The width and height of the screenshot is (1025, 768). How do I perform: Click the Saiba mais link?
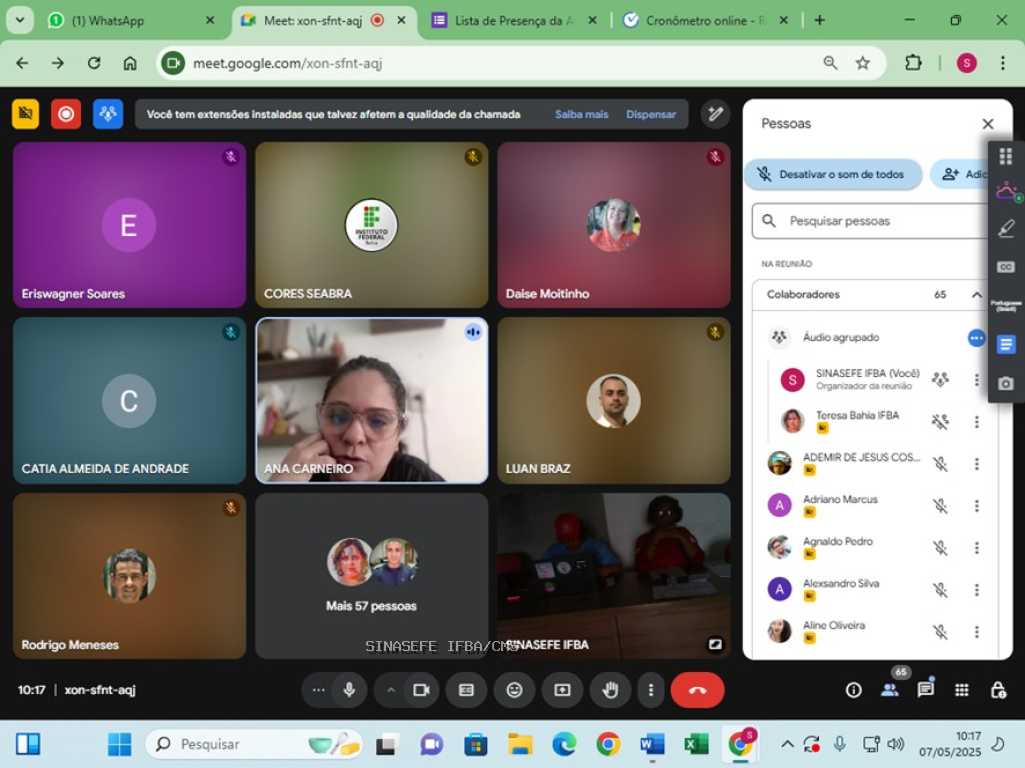click(581, 114)
